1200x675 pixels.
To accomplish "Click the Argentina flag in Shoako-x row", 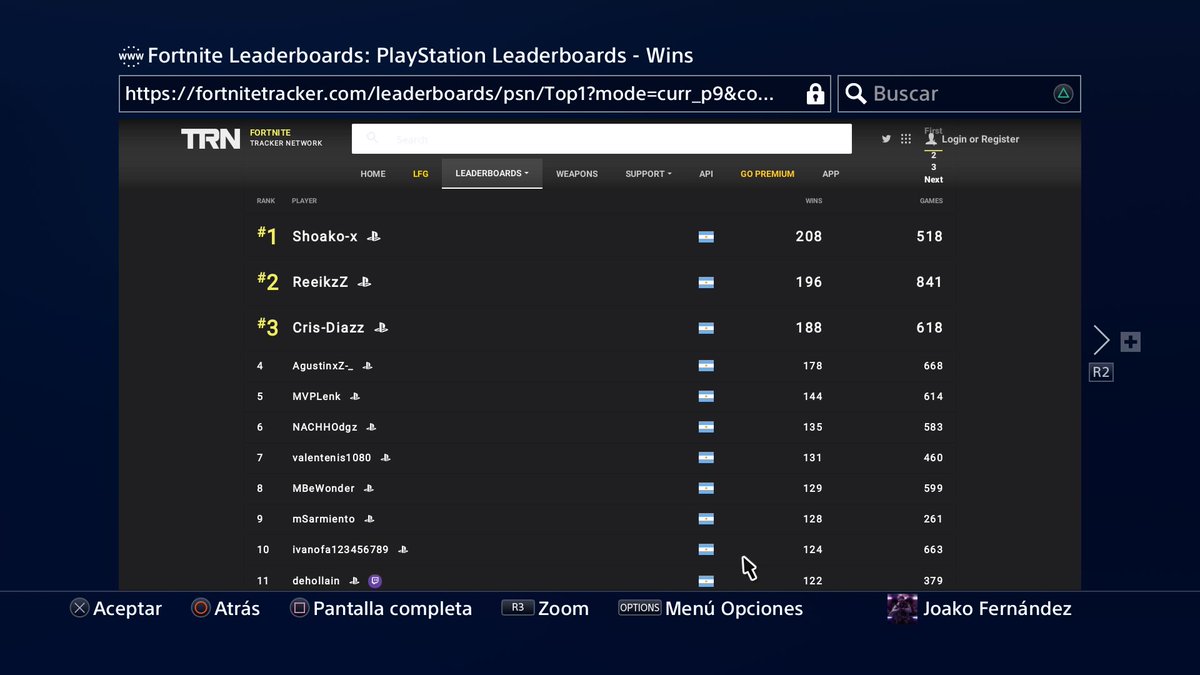I will point(706,237).
